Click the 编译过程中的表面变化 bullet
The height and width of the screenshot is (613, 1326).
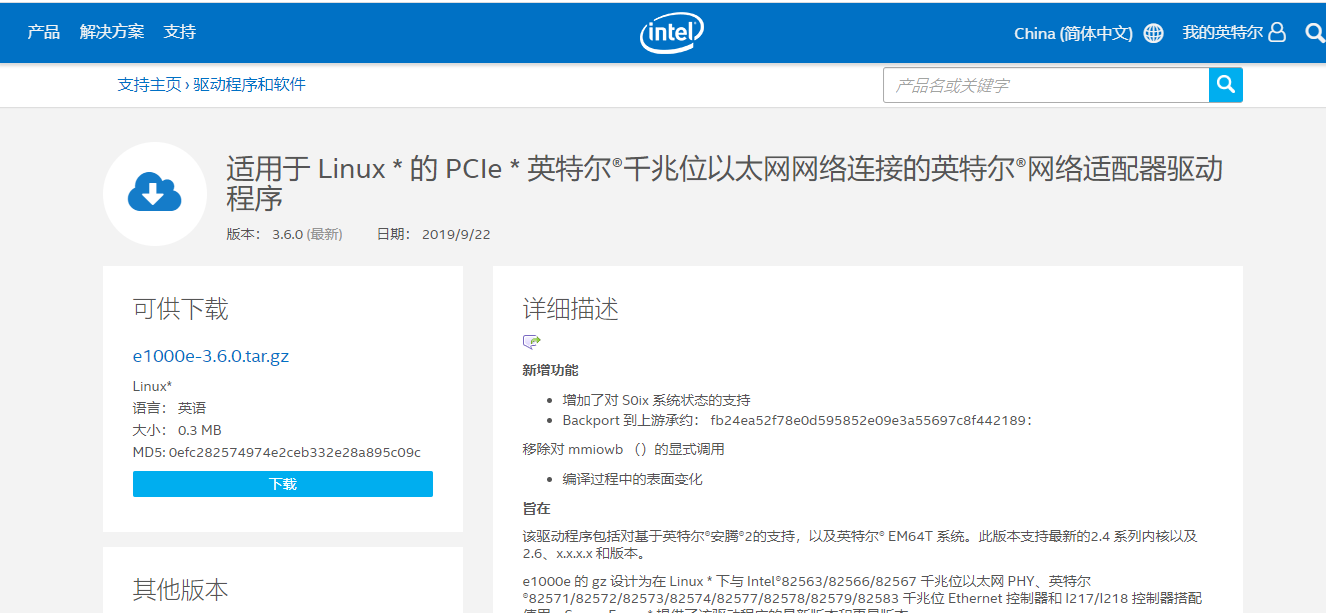(632, 479)
